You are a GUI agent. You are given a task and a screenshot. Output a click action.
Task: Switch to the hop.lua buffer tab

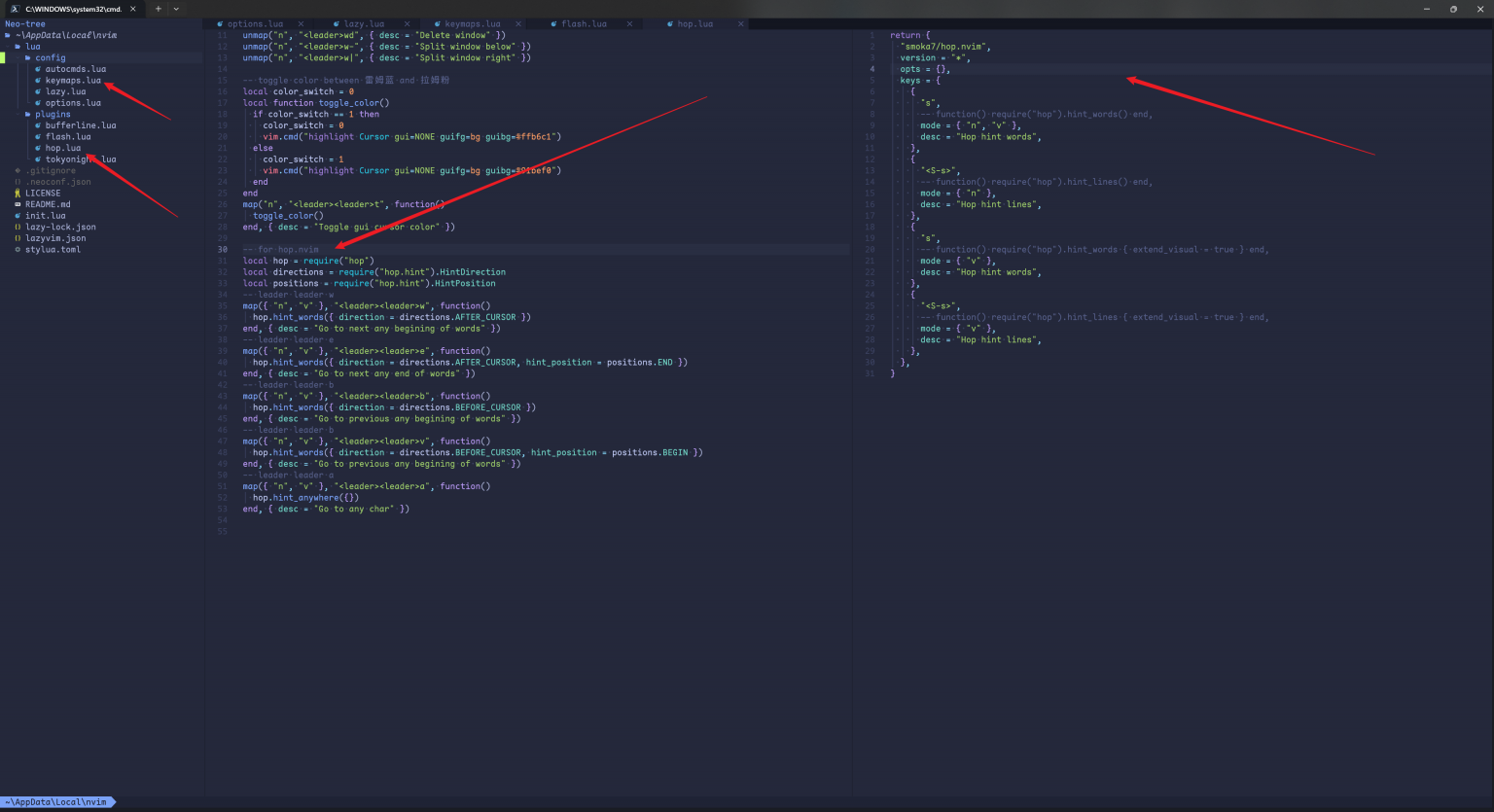[694, 24]
